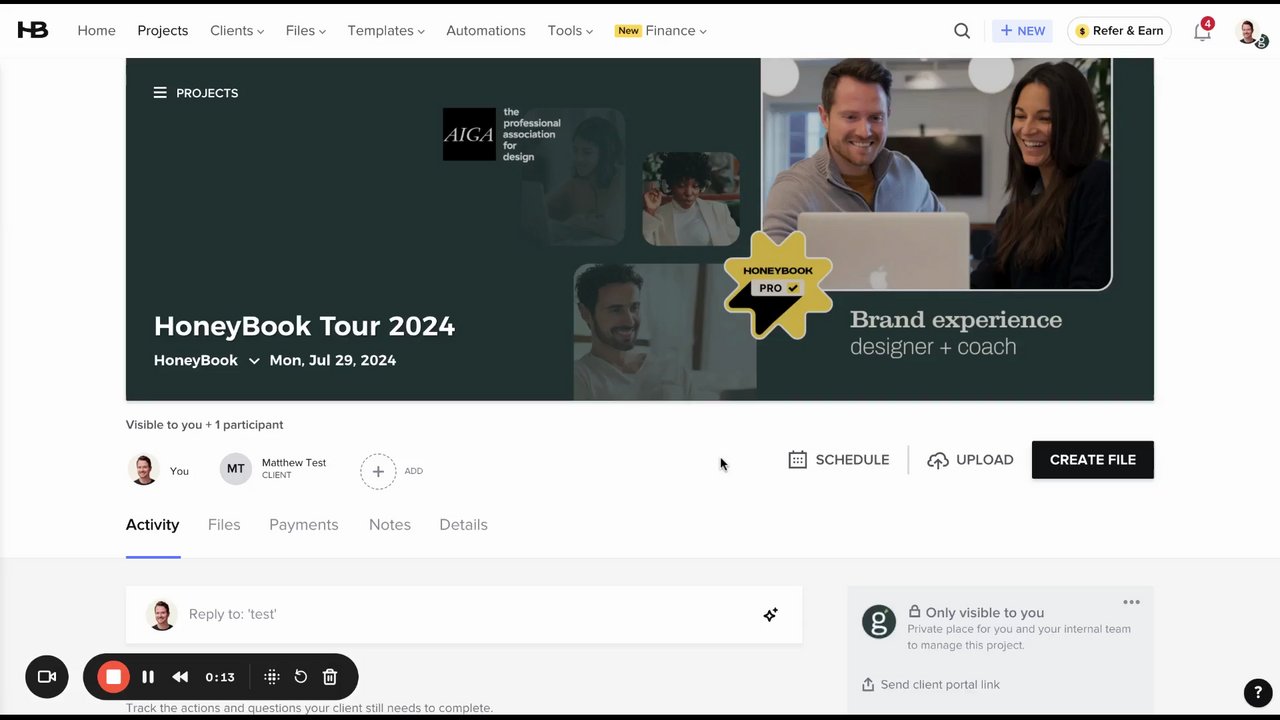Open the three-dot menu in private panel
The height and width of the screenshot is (720, 1280).
click(x=1131, y=602)
